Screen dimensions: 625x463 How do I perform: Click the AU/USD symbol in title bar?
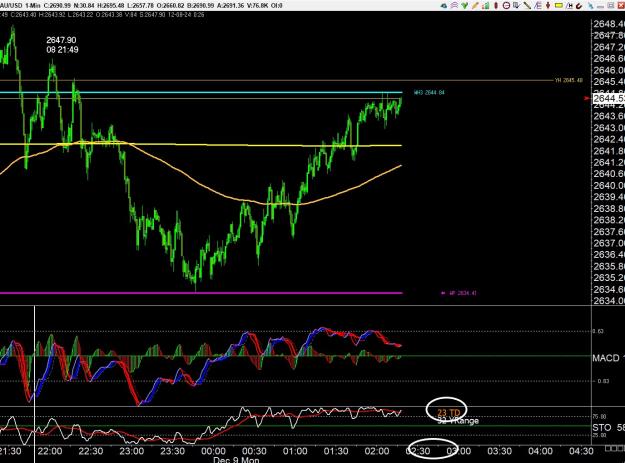pos(11,6)
